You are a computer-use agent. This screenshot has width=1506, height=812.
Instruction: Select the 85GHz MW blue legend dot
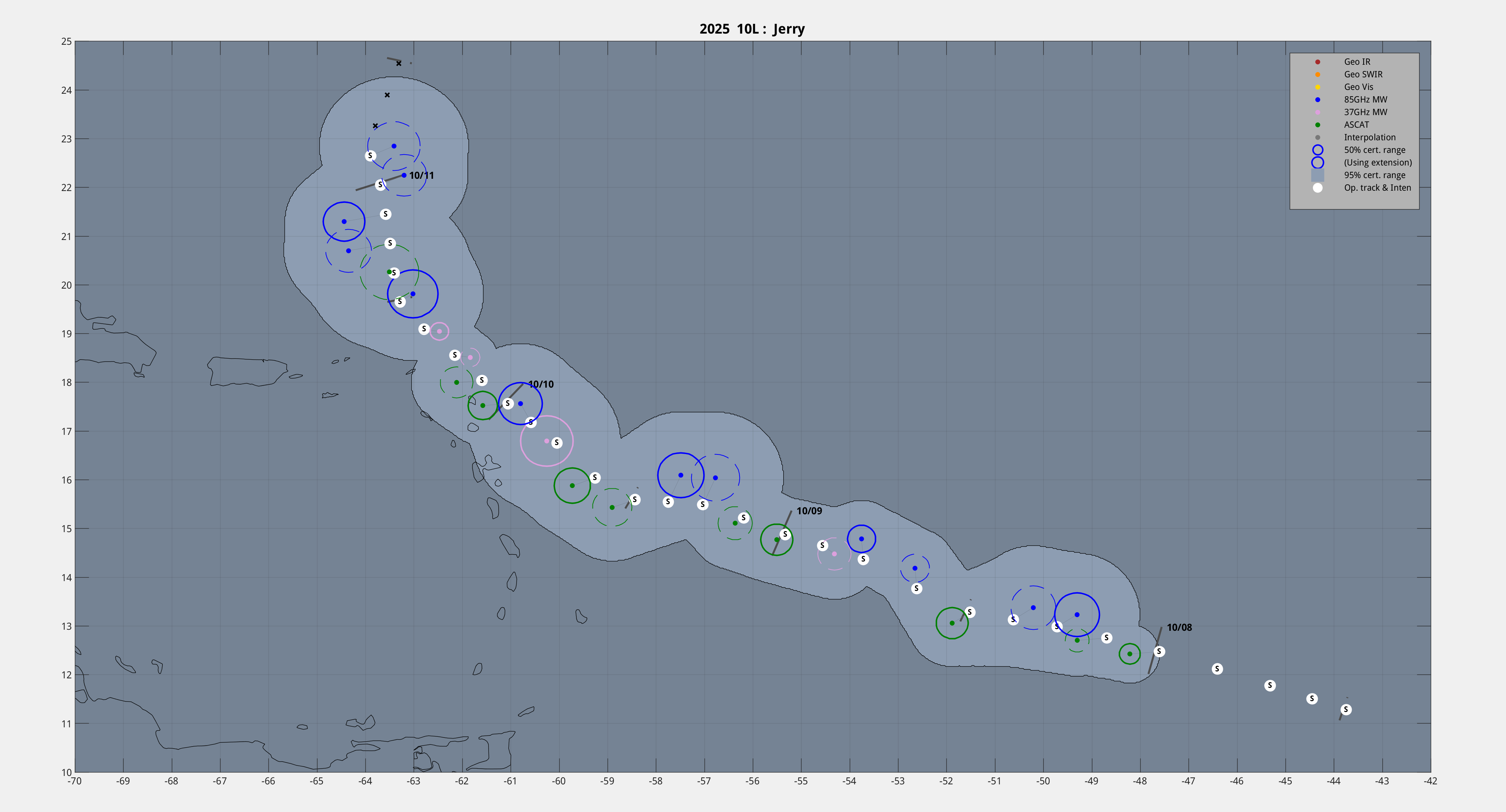1317,100
